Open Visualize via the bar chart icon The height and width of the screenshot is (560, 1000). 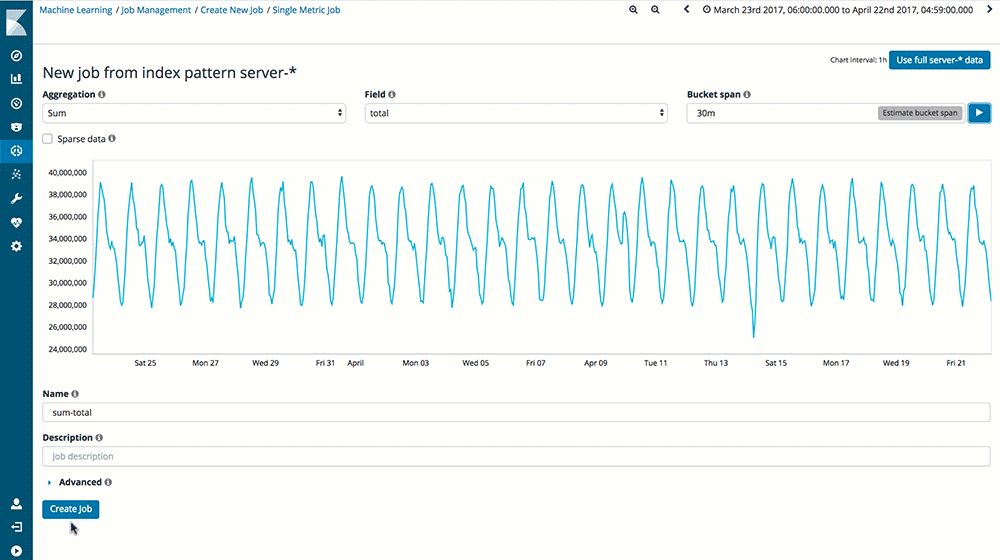coord(16,79)
